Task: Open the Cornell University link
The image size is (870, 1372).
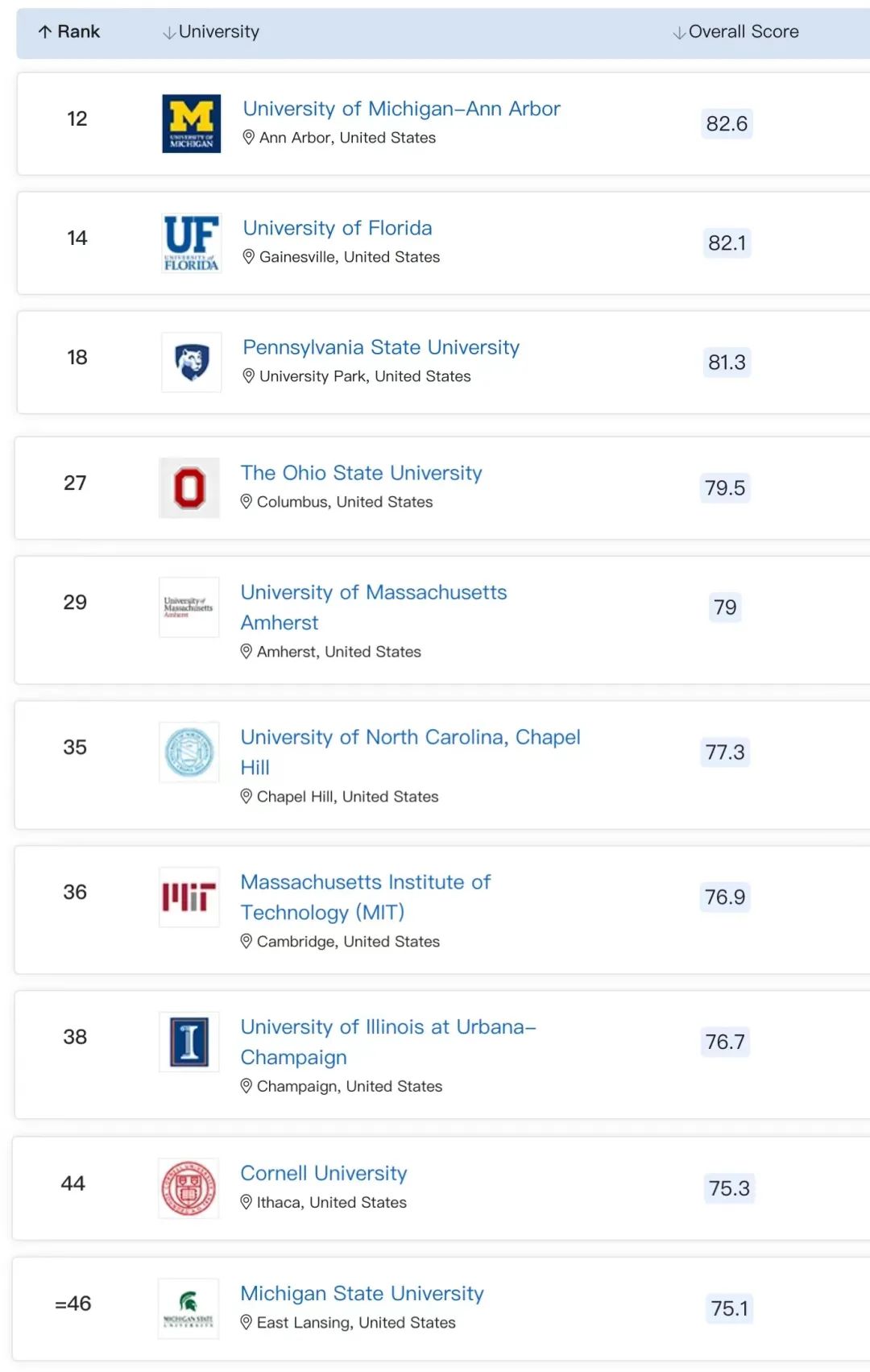Action: tap(324, 1173)
